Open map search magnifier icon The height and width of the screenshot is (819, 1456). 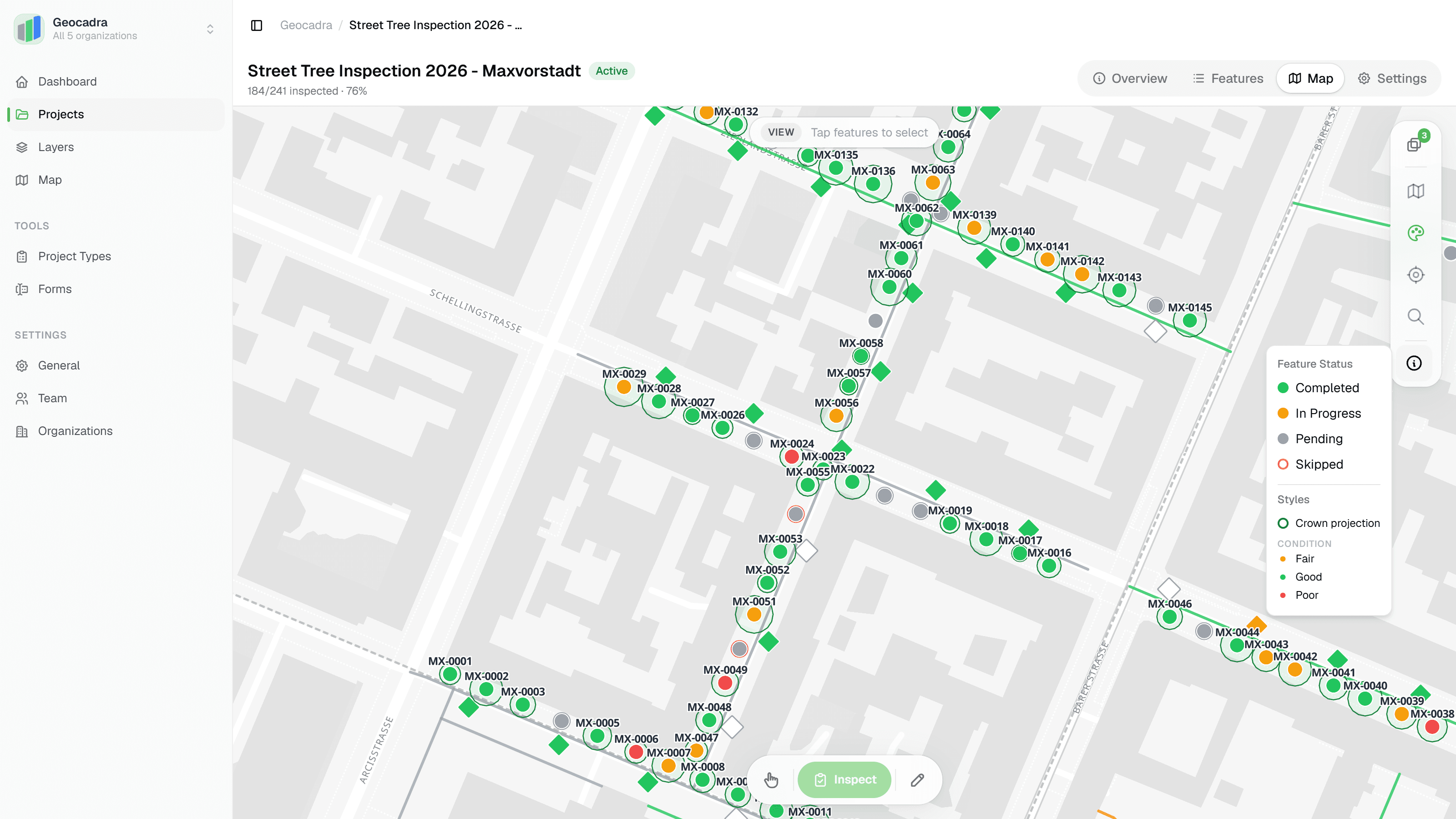click(x=1416, y=317)
